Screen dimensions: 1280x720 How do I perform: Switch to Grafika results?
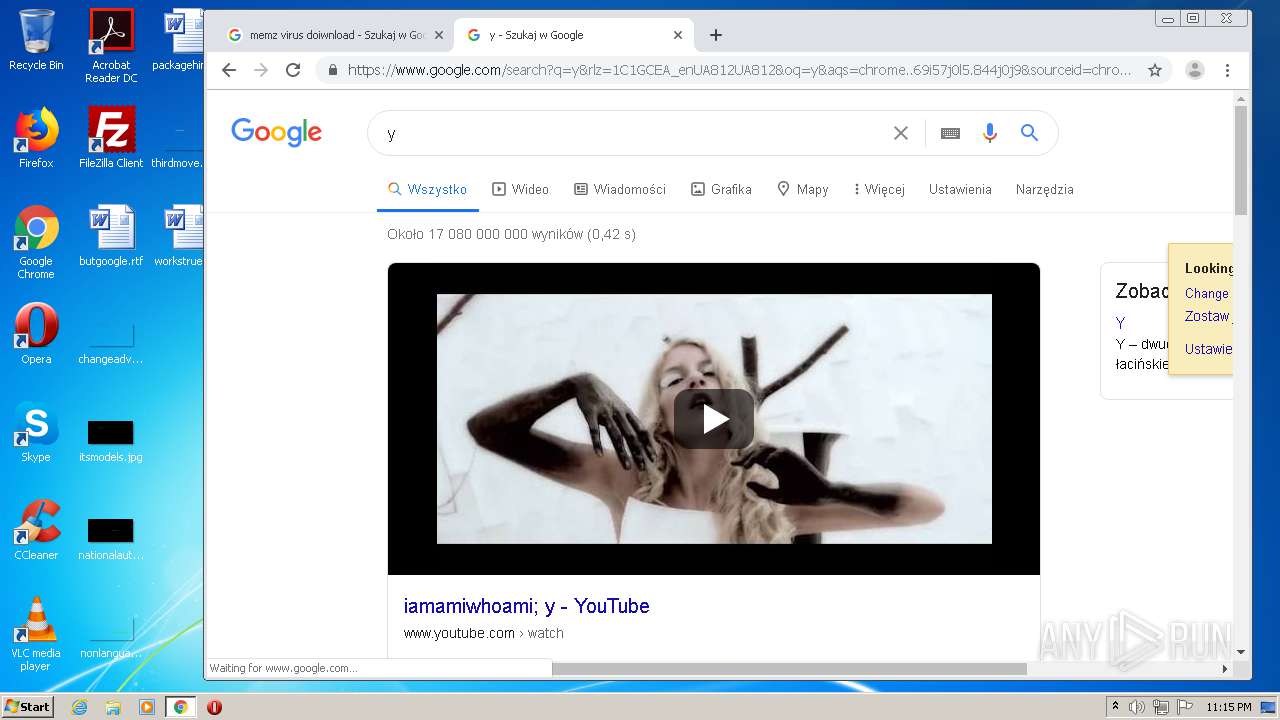721,189
